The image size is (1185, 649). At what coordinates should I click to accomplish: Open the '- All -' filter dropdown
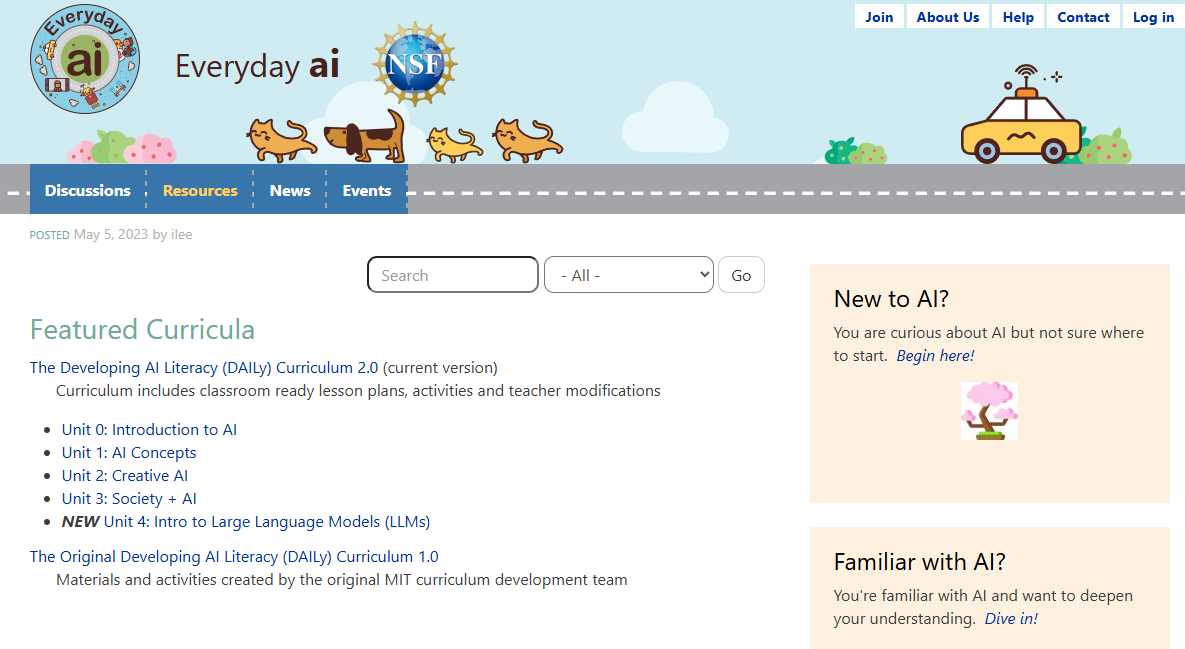coord(629,275)
